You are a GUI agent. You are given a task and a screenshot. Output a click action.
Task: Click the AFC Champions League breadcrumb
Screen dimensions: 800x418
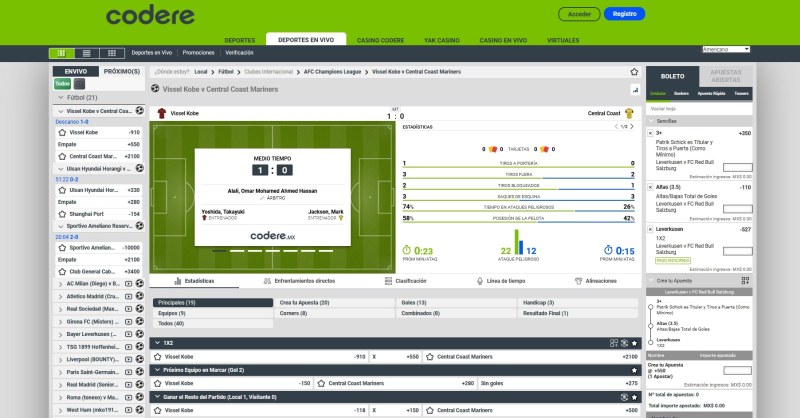(x=332, y=72)
